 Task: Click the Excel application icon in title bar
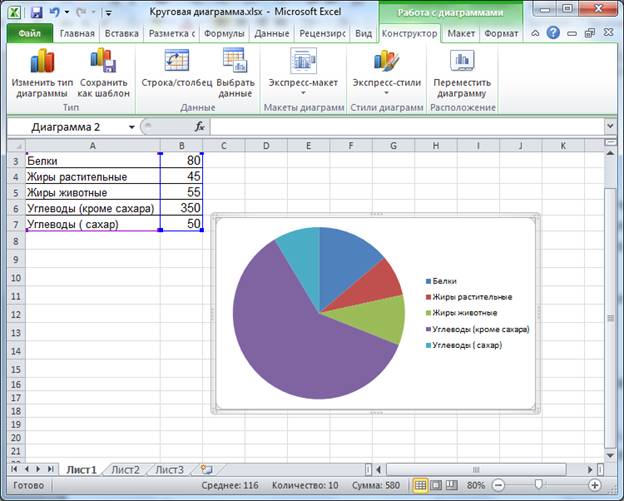[x=14, y=12]
